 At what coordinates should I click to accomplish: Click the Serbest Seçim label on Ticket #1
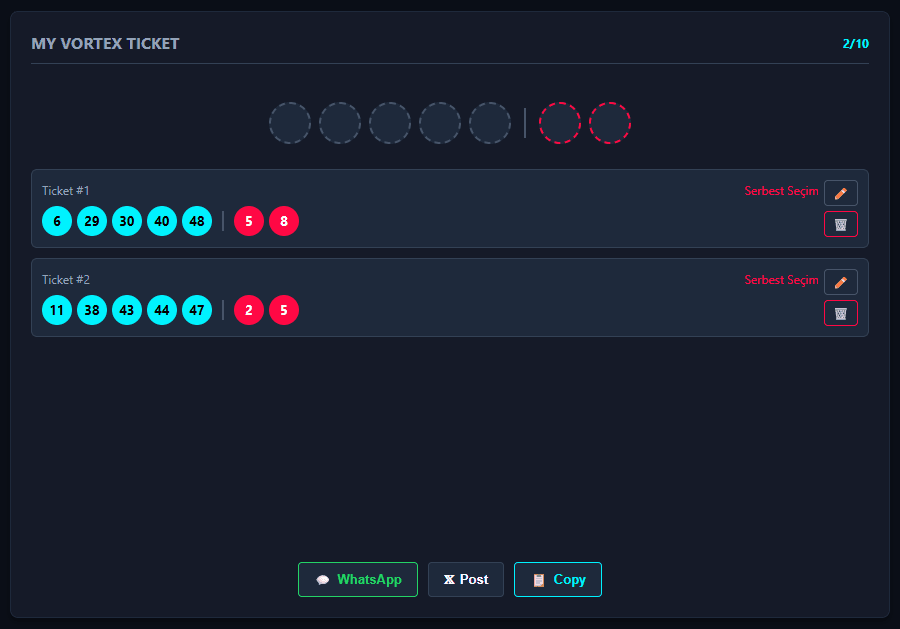click(x=781, y=191)
